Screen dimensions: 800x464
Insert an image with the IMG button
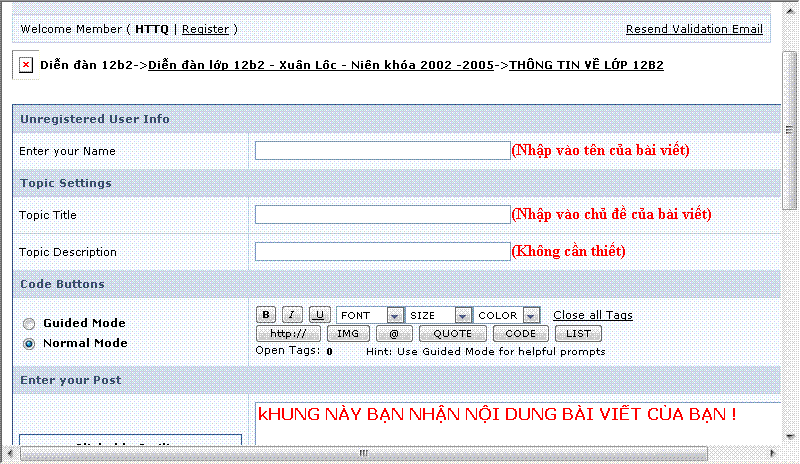coord(348,333)
